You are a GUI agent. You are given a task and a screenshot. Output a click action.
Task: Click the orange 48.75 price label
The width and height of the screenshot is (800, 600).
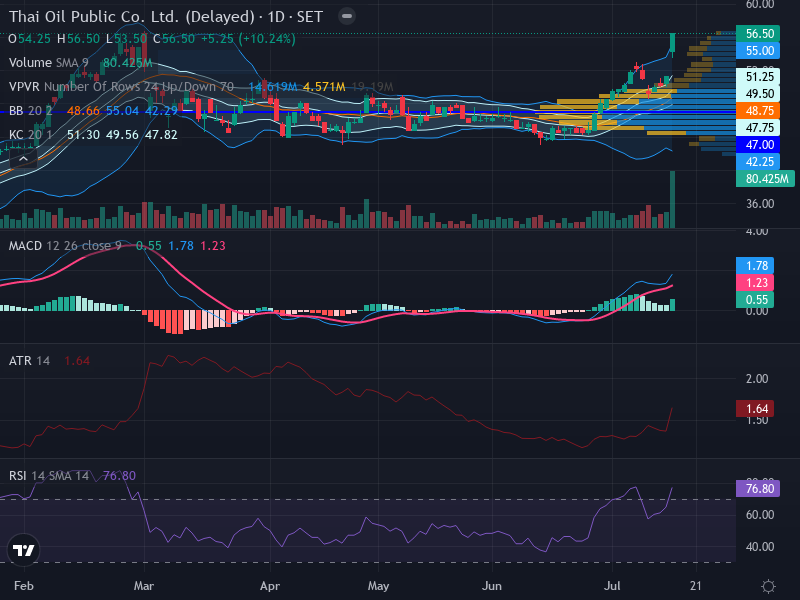[758, 111]
